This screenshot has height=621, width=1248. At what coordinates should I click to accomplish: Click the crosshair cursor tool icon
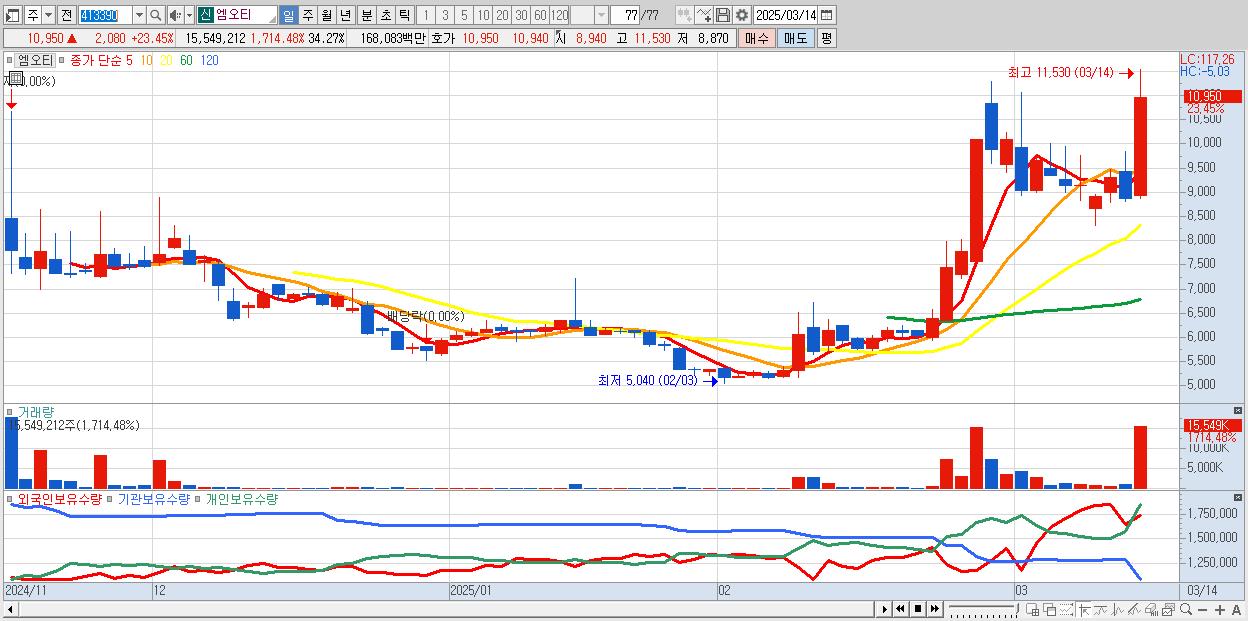tap(1084, 609)
